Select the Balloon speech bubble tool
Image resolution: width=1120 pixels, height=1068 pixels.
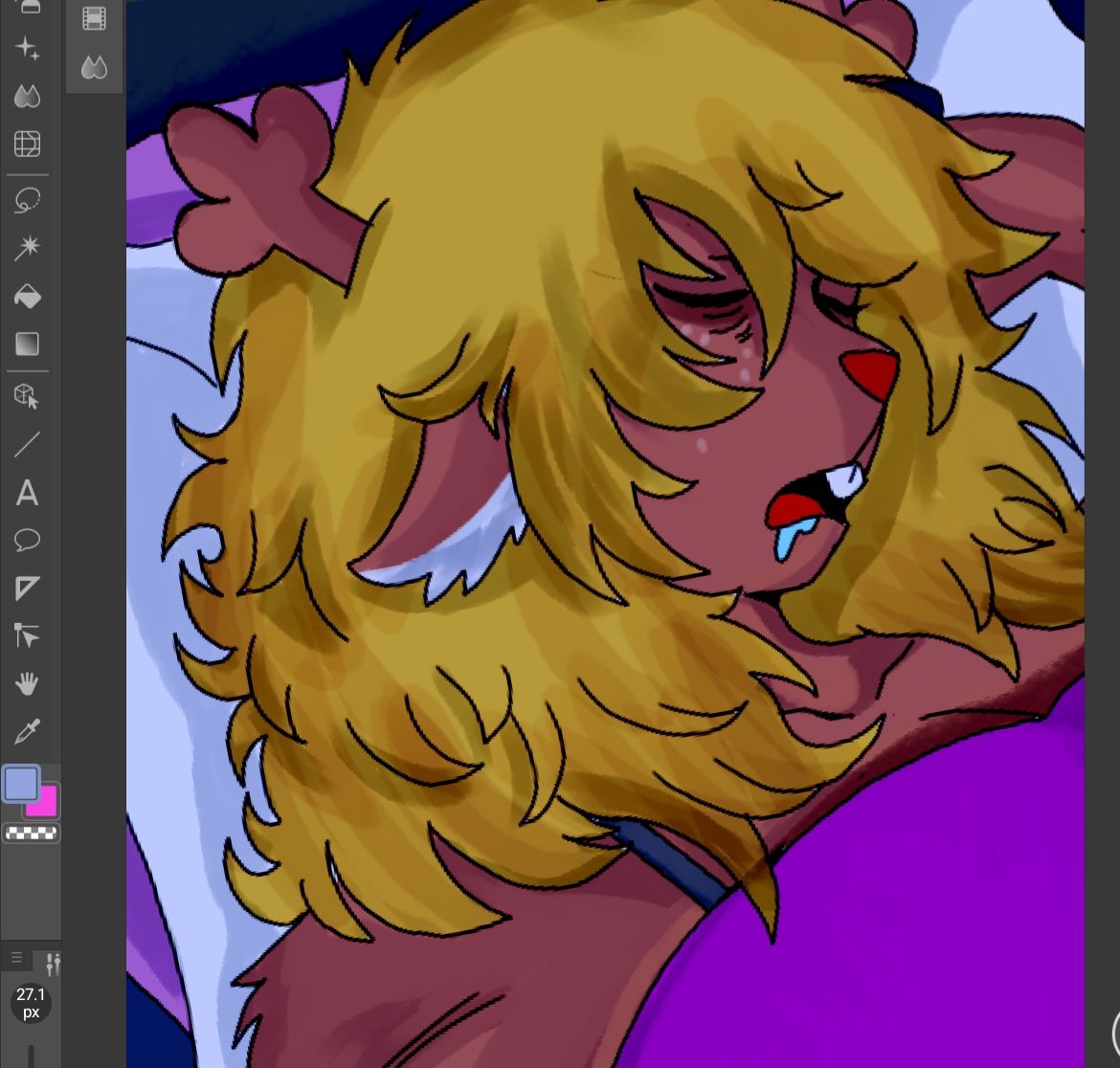[x=27, y=541]
